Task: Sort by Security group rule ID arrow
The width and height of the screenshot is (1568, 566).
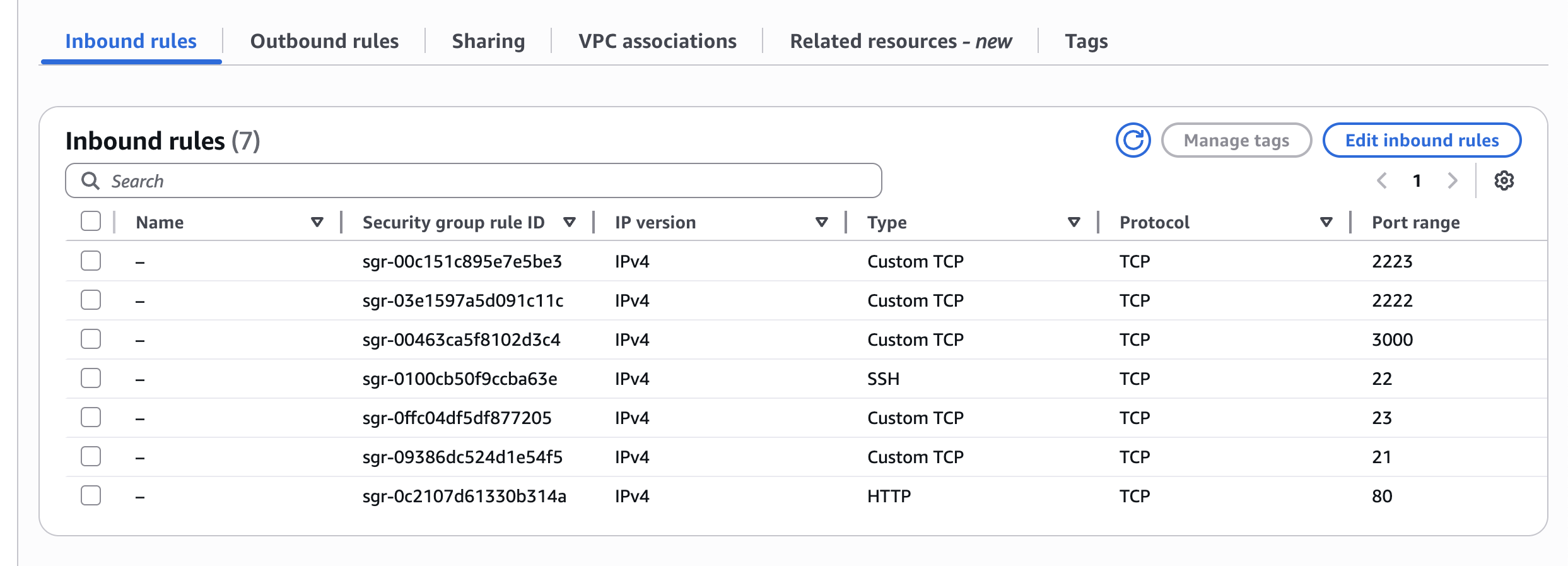Action: (x=570, y=222)
